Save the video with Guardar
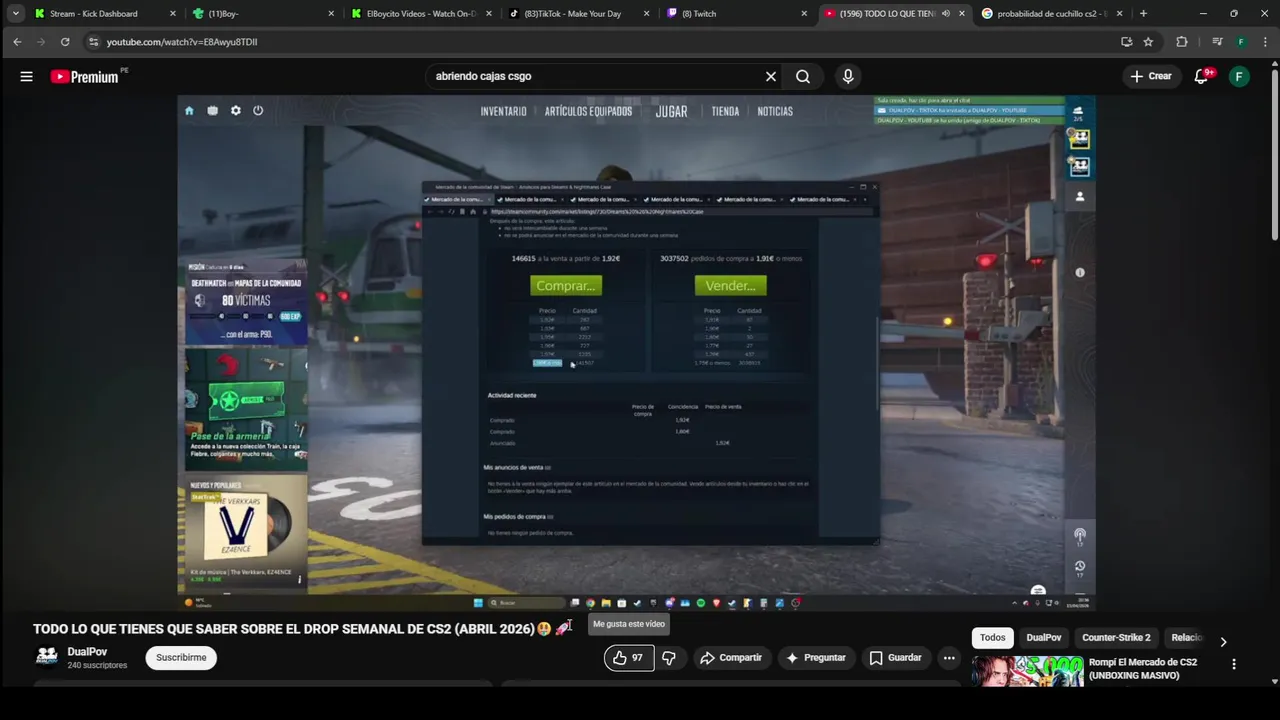Viewport: 1280px width, 720px height. pyautogui.click(x=895, y=658)
